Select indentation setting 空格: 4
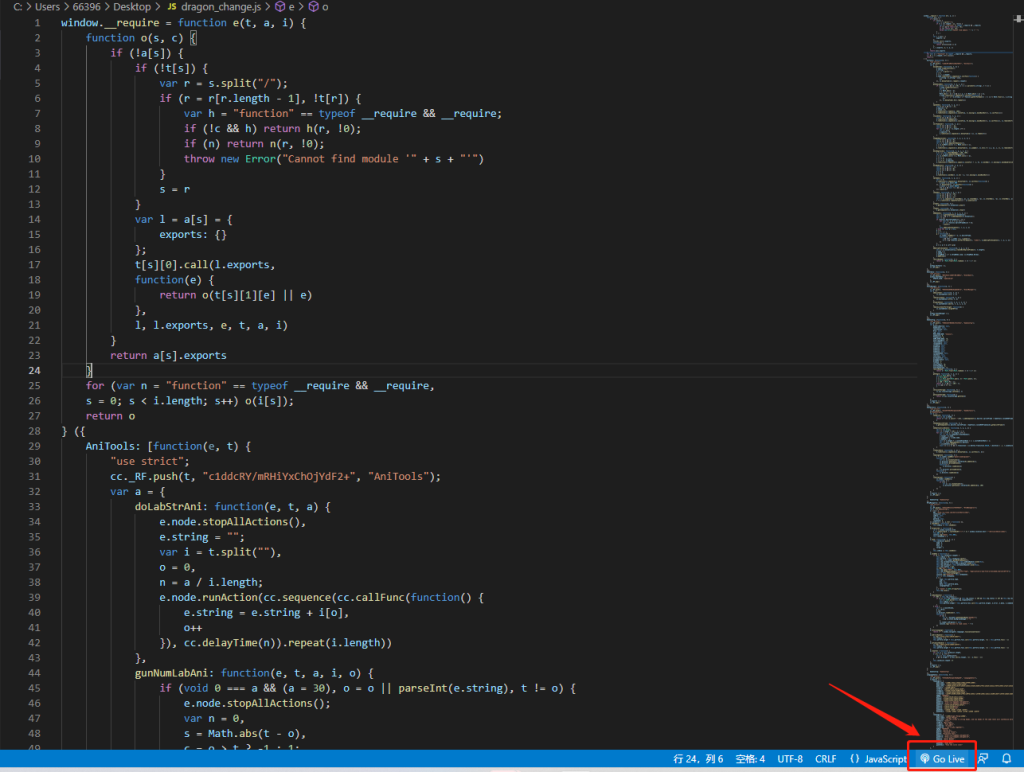1024x772 pixels. click(750, 758)
